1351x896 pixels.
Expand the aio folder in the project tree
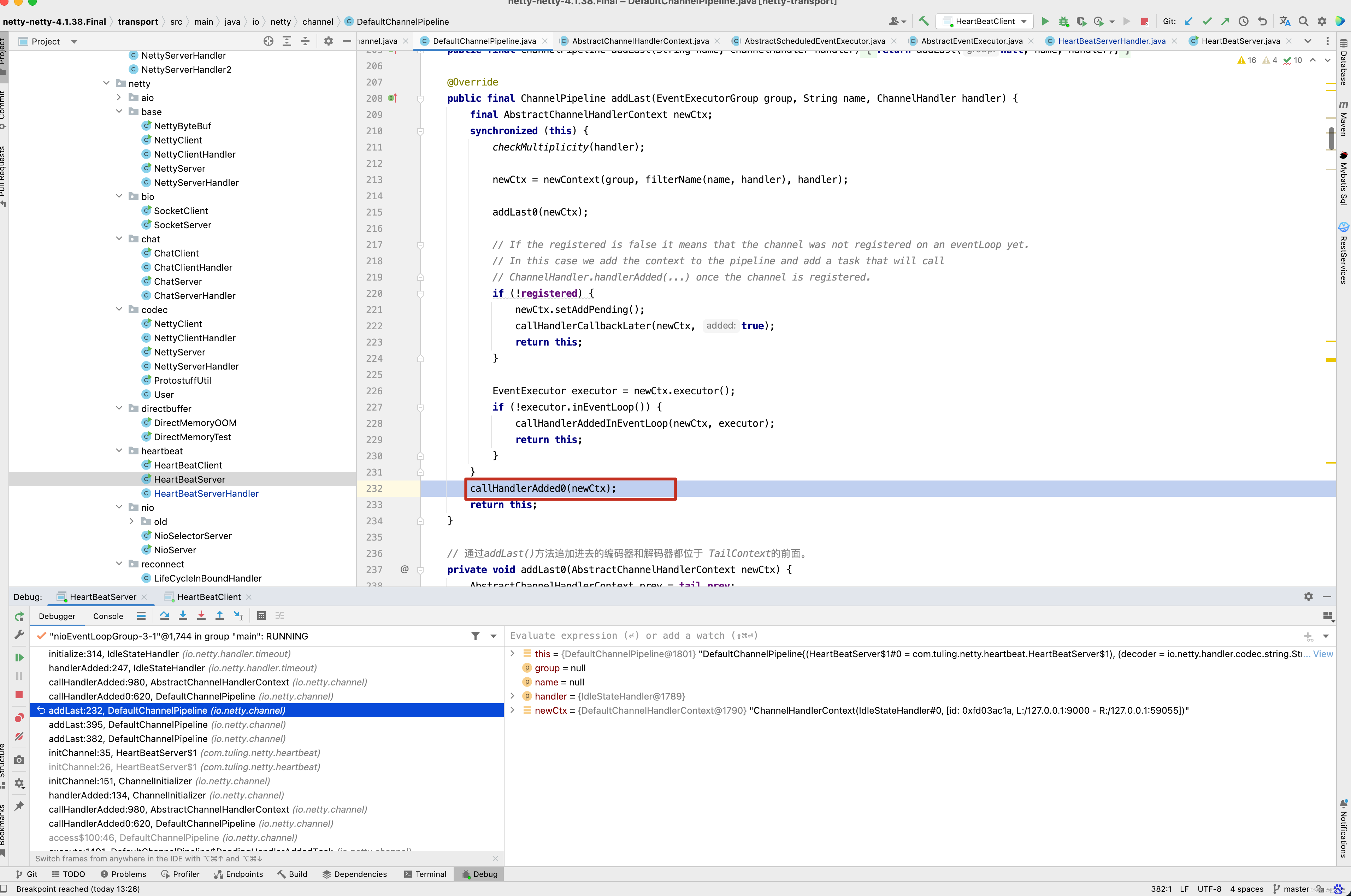[119, 98]
